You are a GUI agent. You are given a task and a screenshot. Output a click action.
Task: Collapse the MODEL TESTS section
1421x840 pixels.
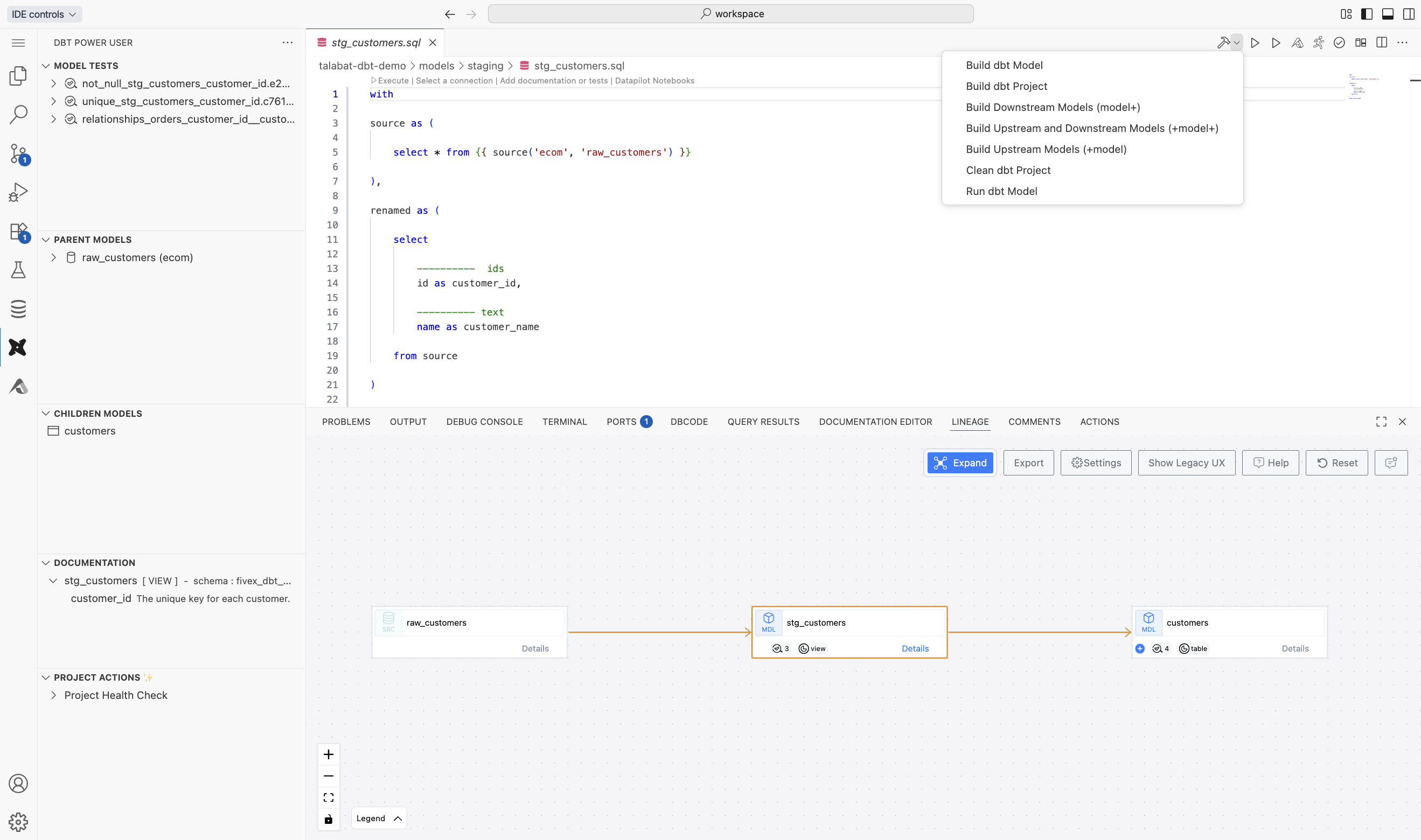(46, 66)
